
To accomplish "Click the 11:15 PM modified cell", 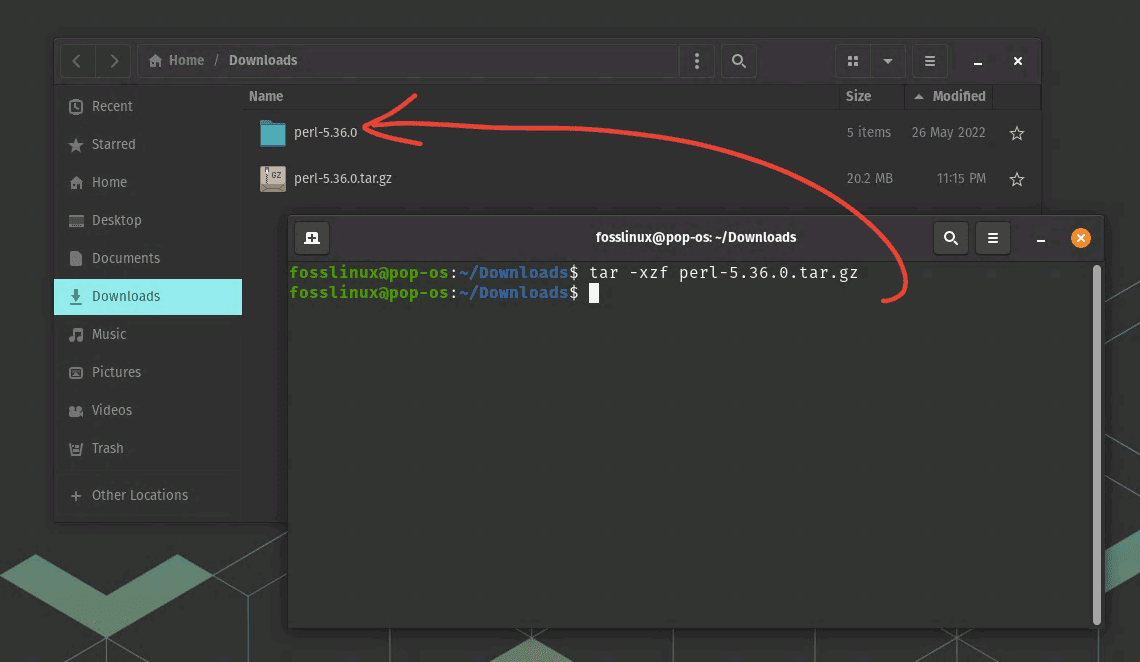I will click(x=961, y=179).
